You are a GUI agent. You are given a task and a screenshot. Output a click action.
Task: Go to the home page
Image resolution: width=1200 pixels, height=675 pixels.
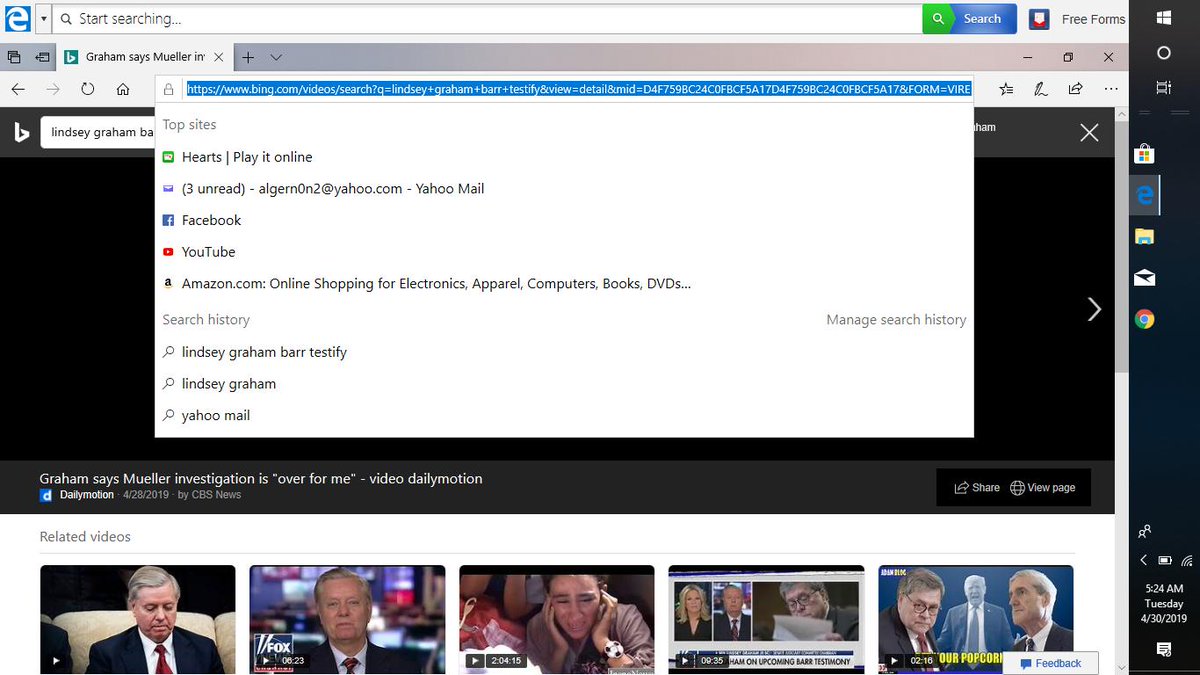point(123,89)
